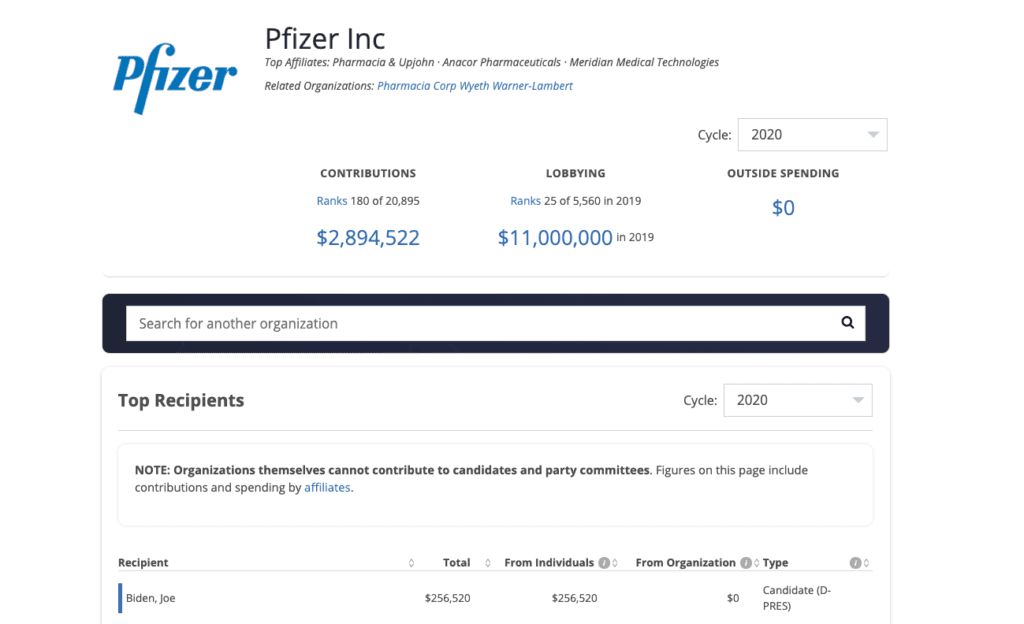Click the search magnifier icon

coord(847,323)
